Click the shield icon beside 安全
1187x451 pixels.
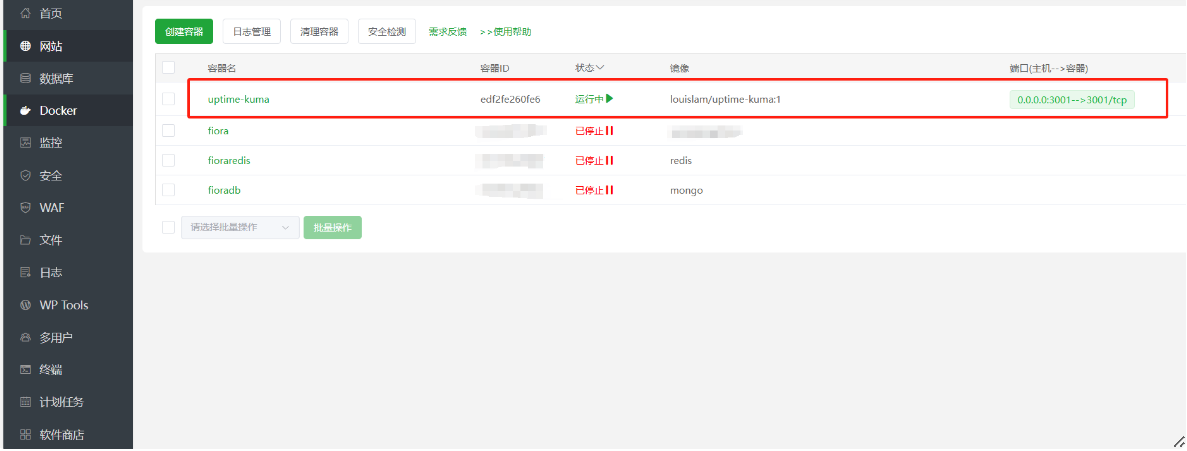[26, 176]
